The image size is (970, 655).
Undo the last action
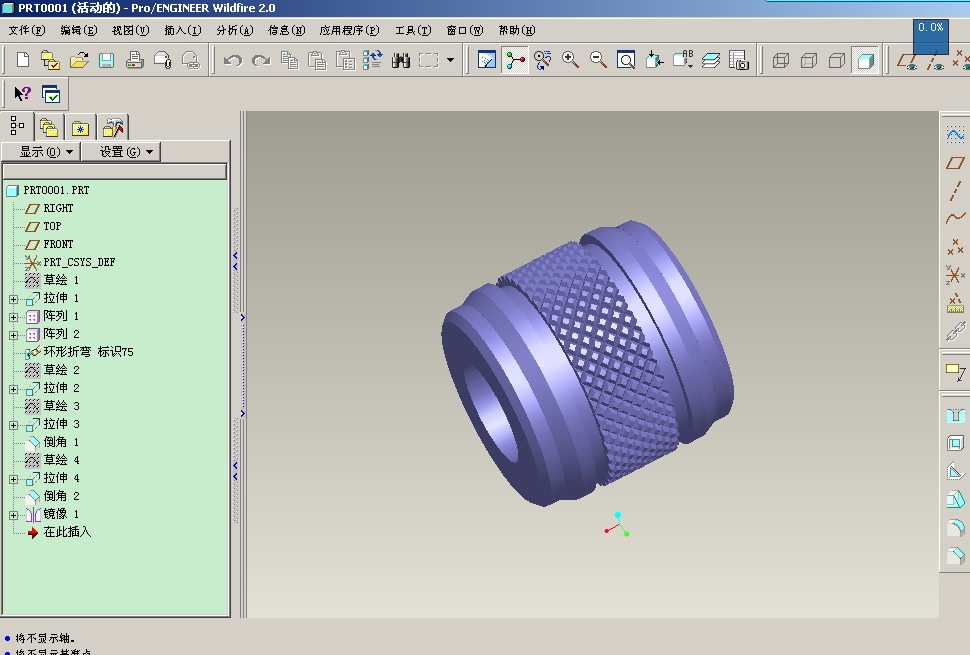233,60
